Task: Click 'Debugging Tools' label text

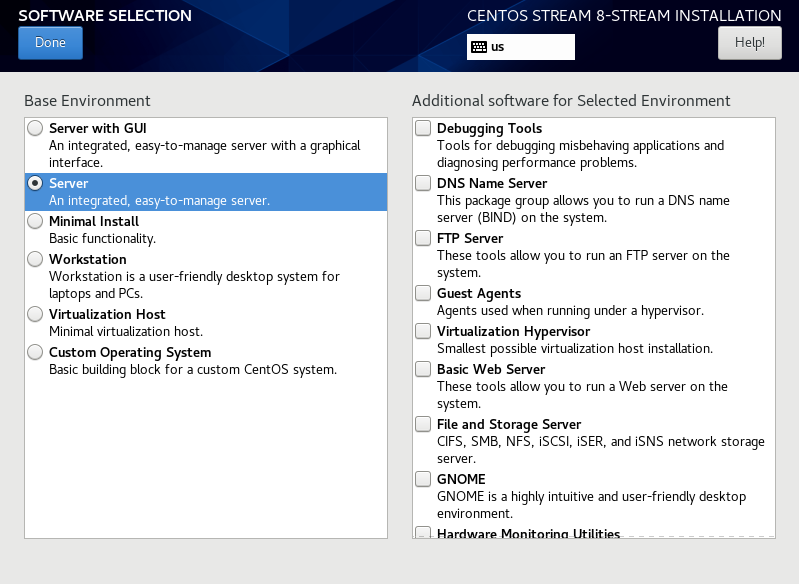Action: (x=489, y=128)
